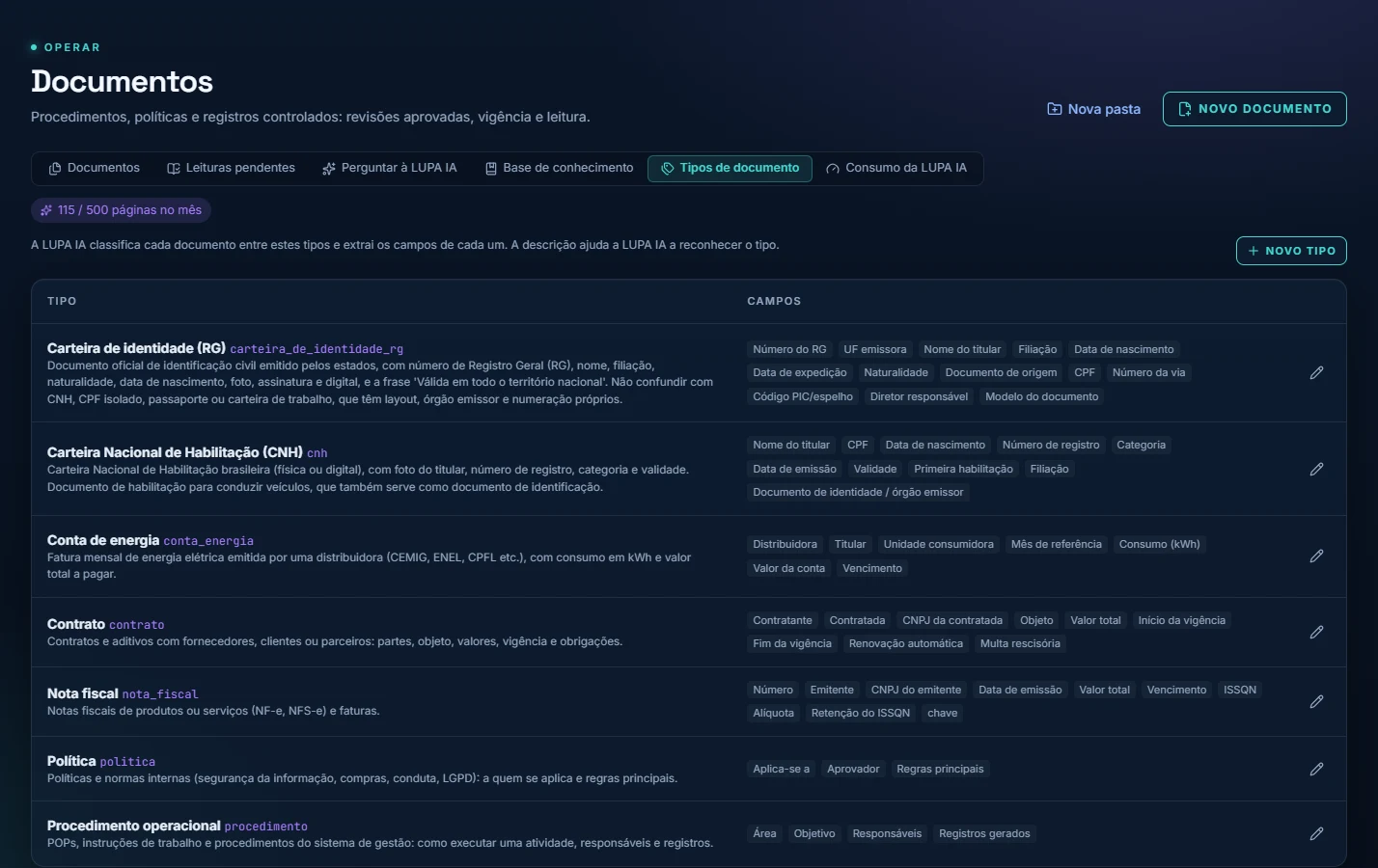The height and width of the screenshot is (868, 1378).
Task: Edit the Conta de energia document type
Action: pyautogui.click(x=1316, y=556)
